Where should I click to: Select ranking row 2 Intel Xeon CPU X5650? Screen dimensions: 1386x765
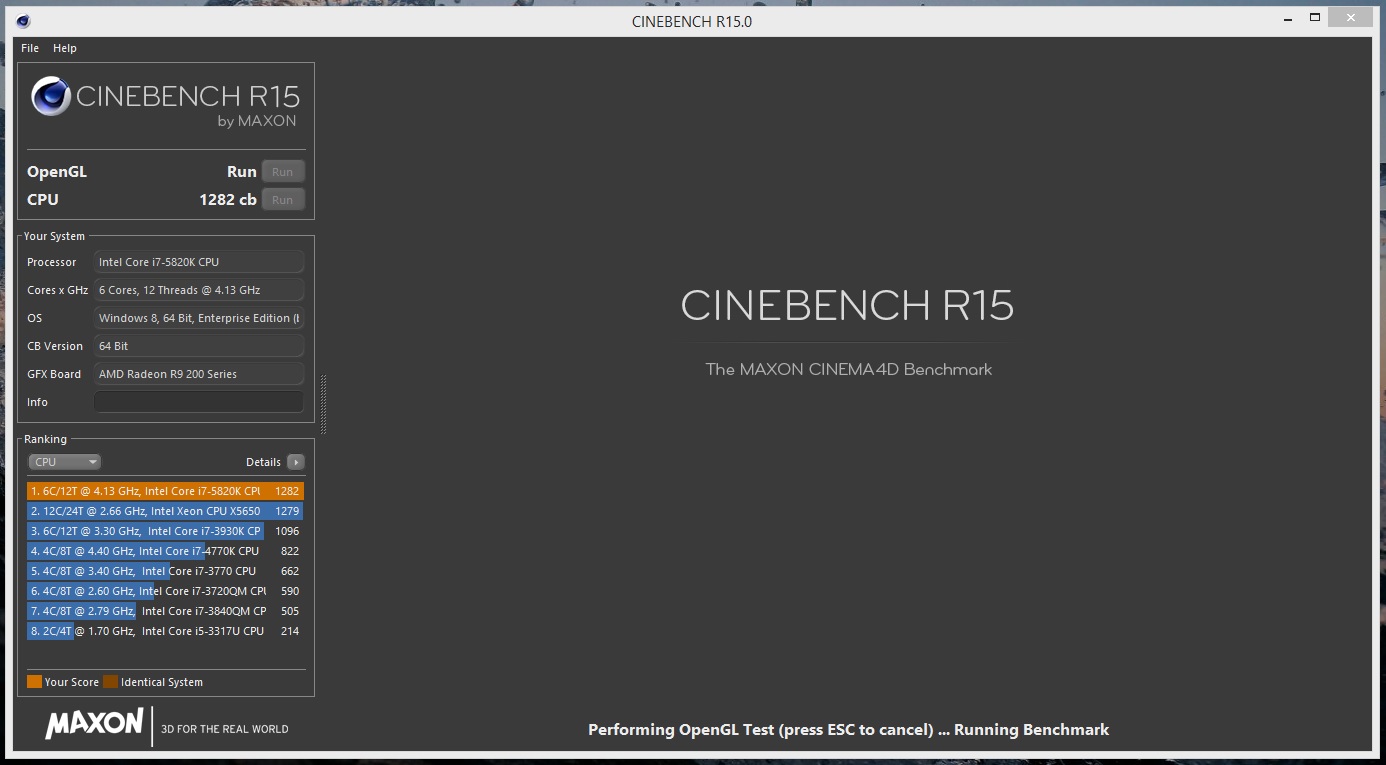165,511
